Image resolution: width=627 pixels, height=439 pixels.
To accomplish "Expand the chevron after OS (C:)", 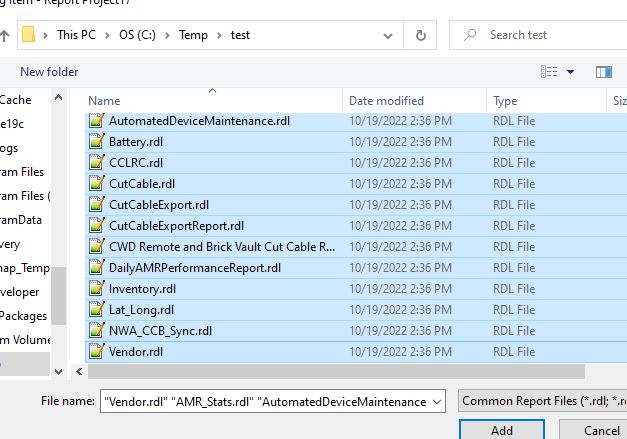I will tap(168, 36).
